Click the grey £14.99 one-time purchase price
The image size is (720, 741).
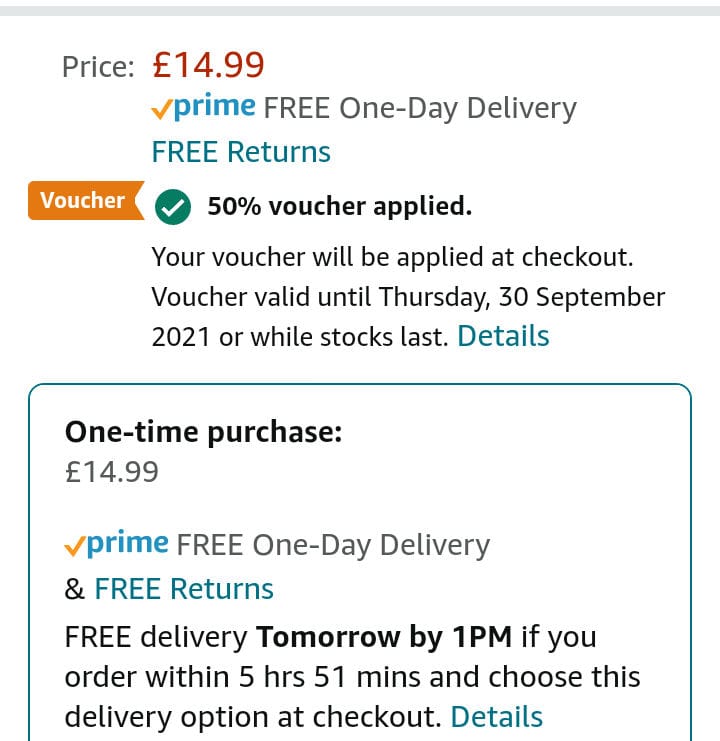[x=111, y=472]
